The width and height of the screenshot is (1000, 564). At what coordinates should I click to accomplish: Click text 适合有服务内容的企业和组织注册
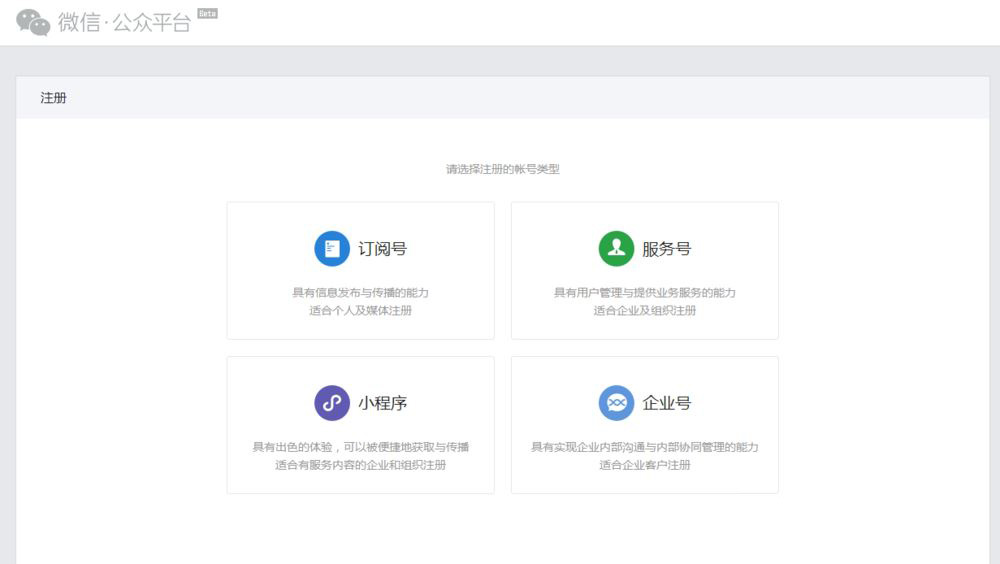360,465
